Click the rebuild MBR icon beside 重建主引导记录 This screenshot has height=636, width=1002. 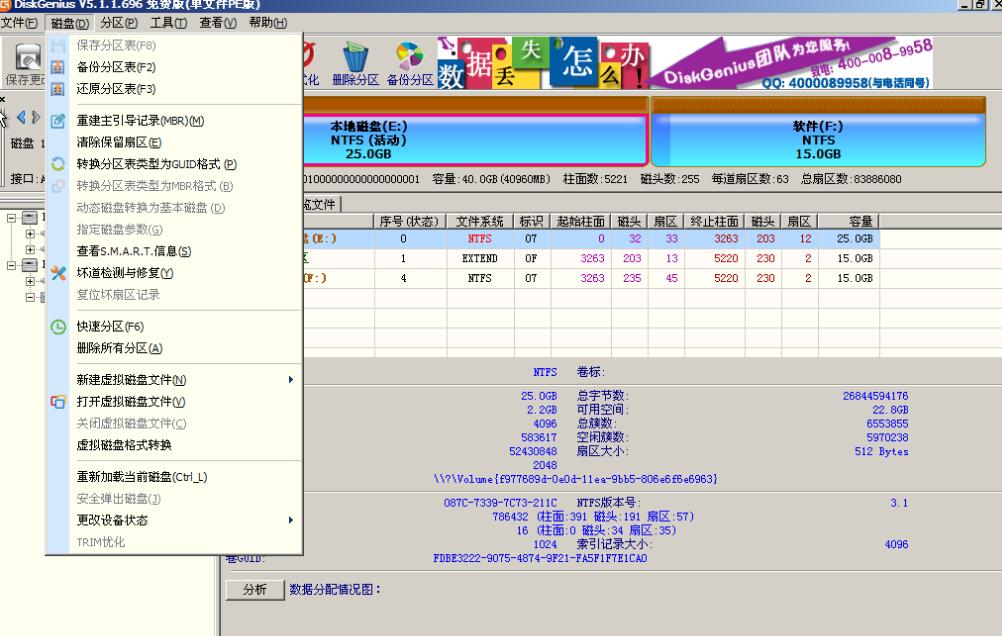click(56, 120)
